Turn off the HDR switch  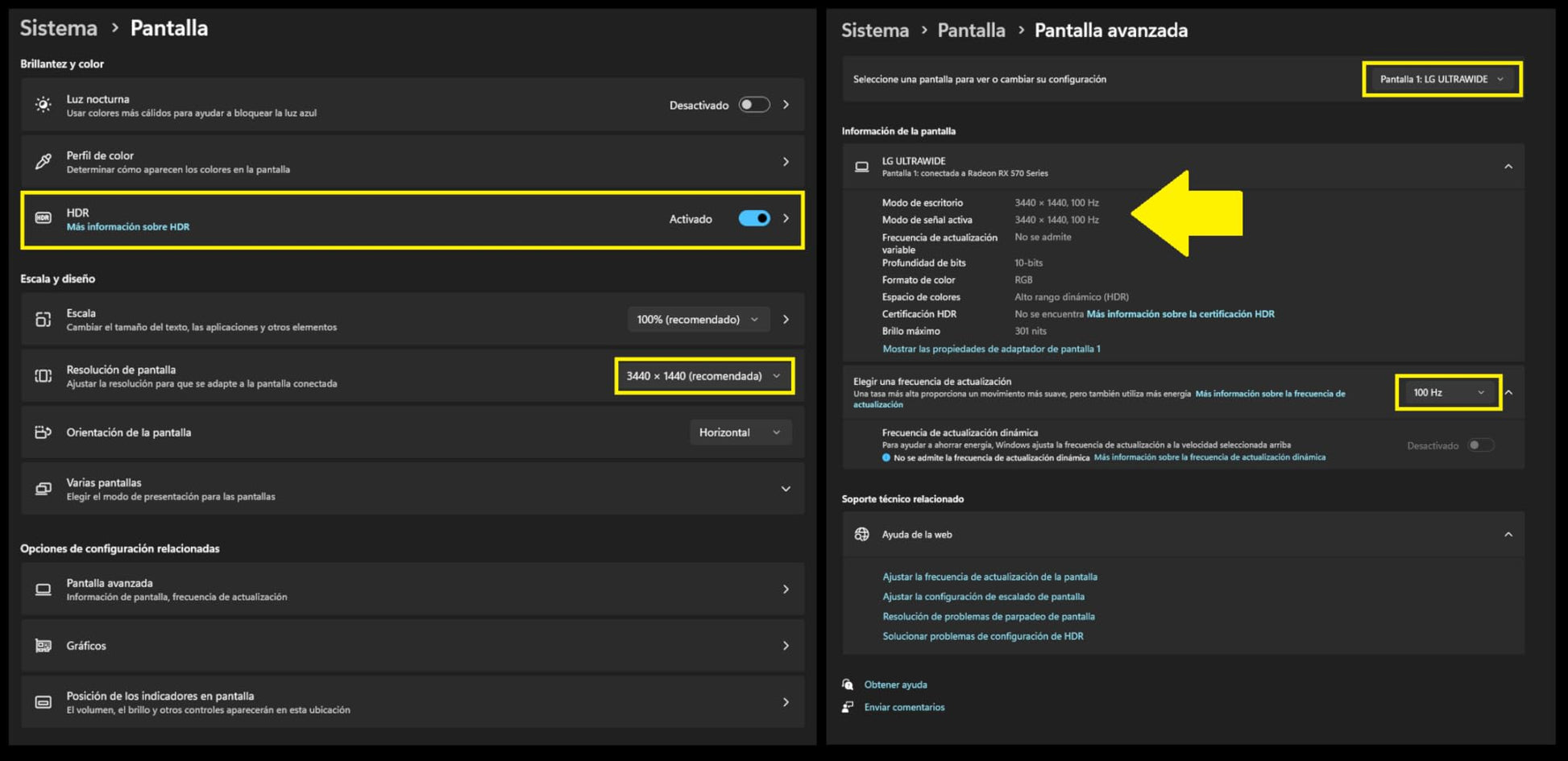point(754,218)
